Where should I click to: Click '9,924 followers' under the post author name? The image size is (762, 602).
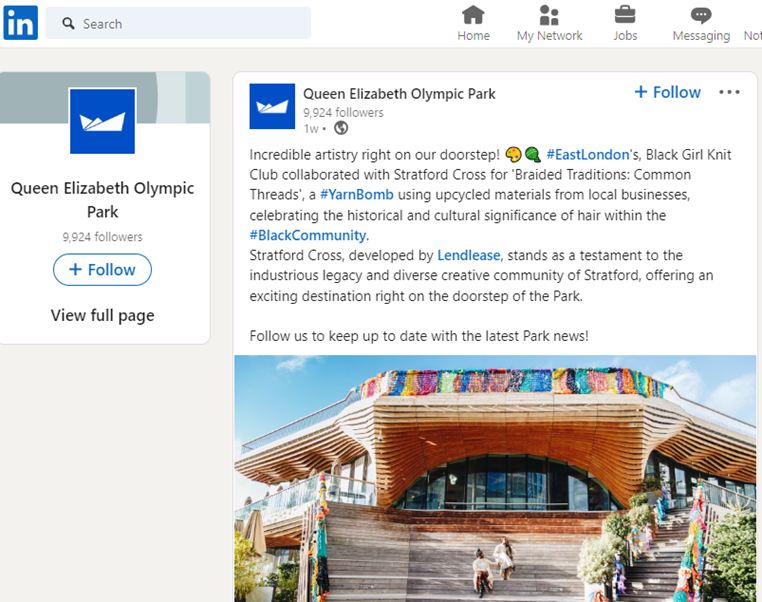click(x=343, y=113)
